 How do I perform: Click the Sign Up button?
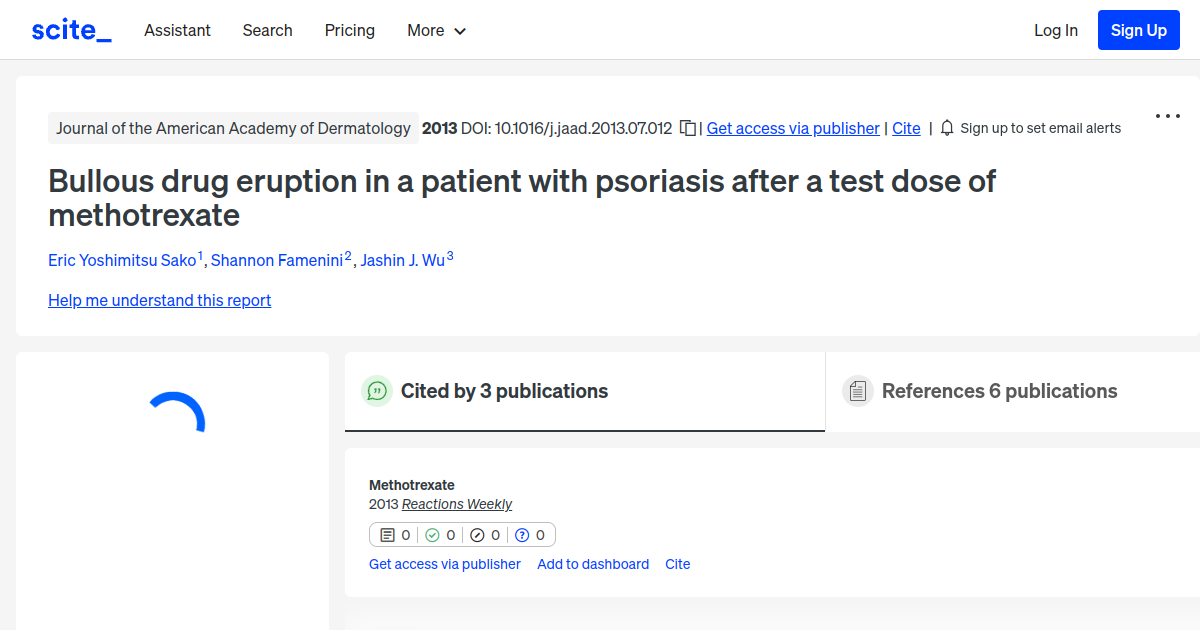[x=1138, y=29]
